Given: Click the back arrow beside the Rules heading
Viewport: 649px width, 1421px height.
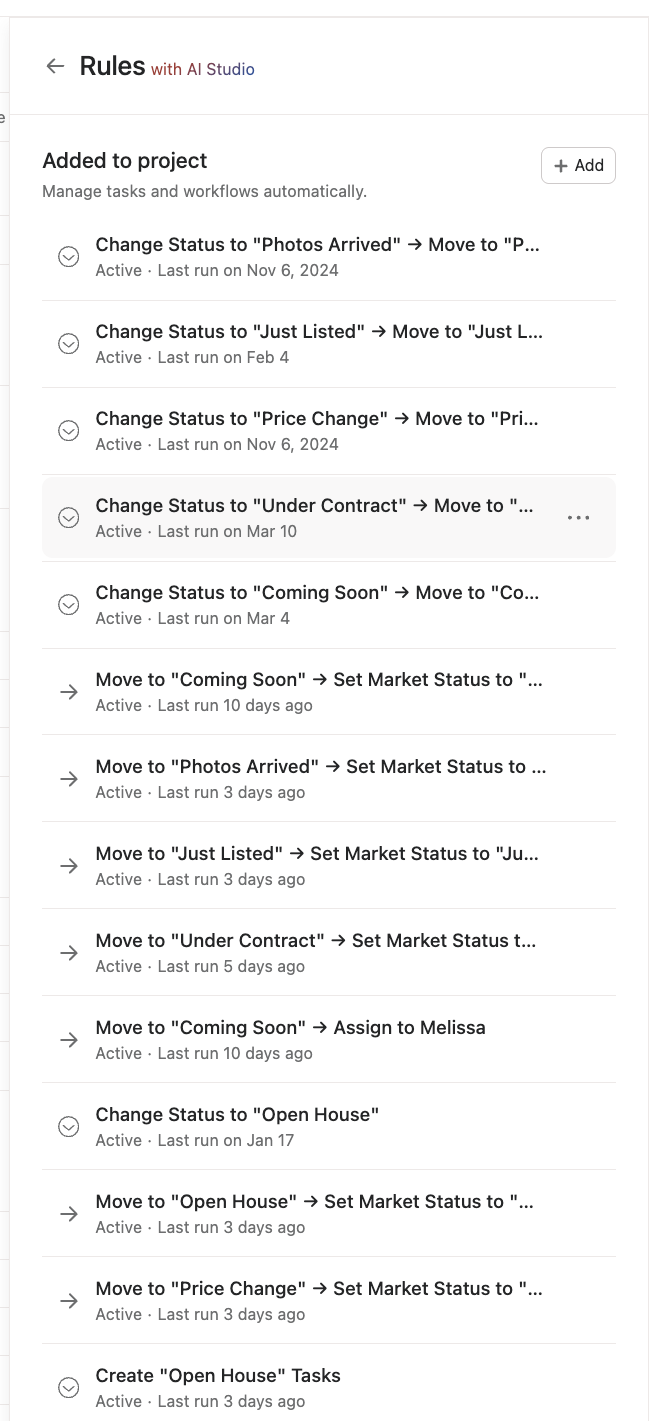Looking at the screenshot, I should click(x=55, y=66).
